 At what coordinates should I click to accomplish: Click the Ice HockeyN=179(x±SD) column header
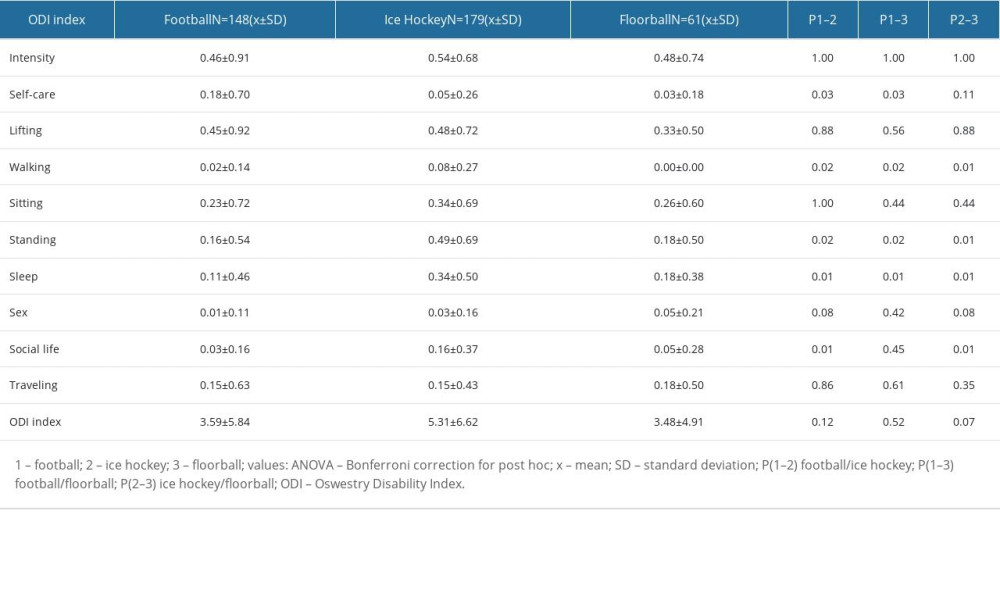click(x=452, y=19)
